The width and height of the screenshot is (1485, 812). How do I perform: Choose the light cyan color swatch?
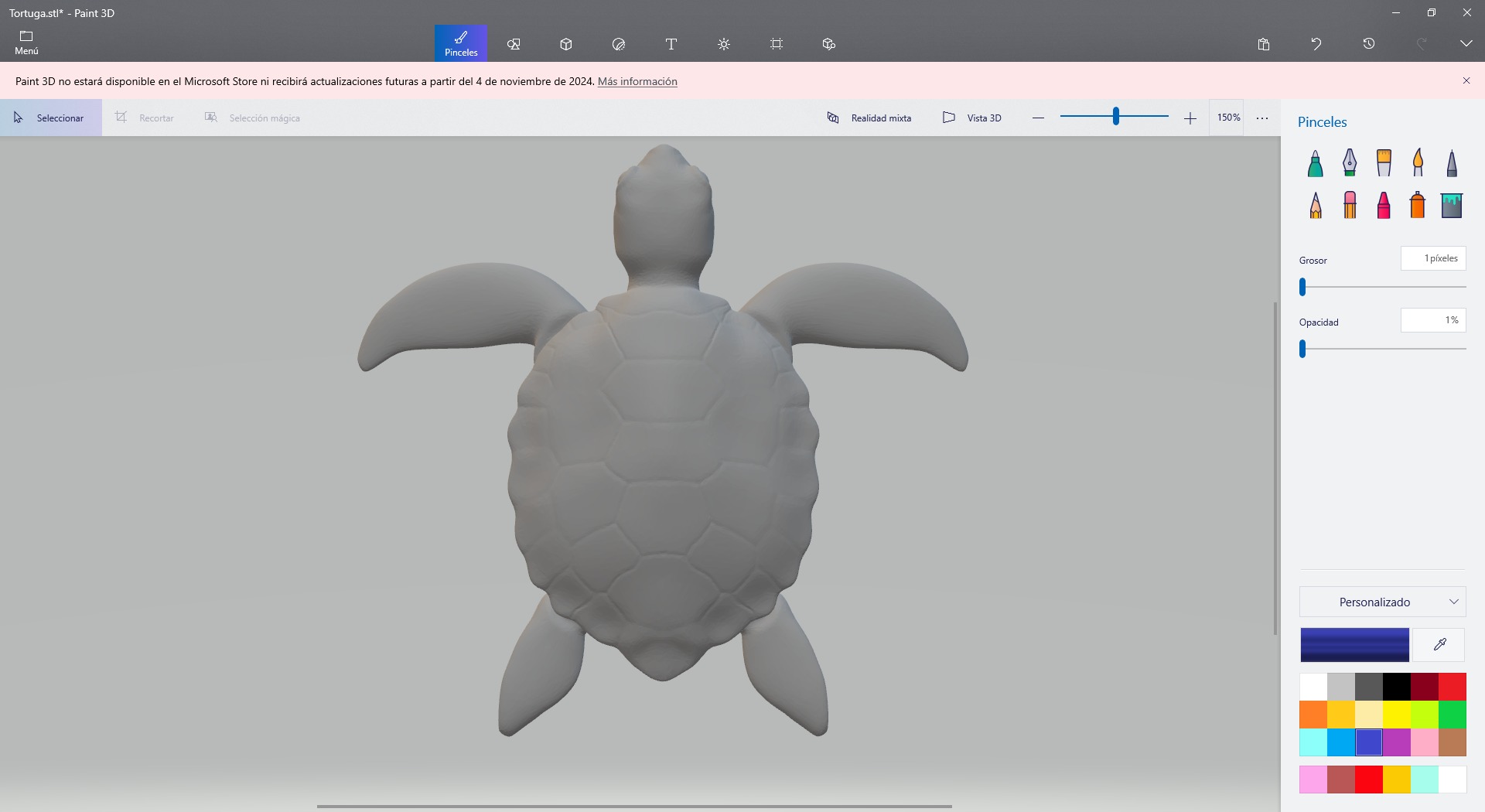[1313, 742]
